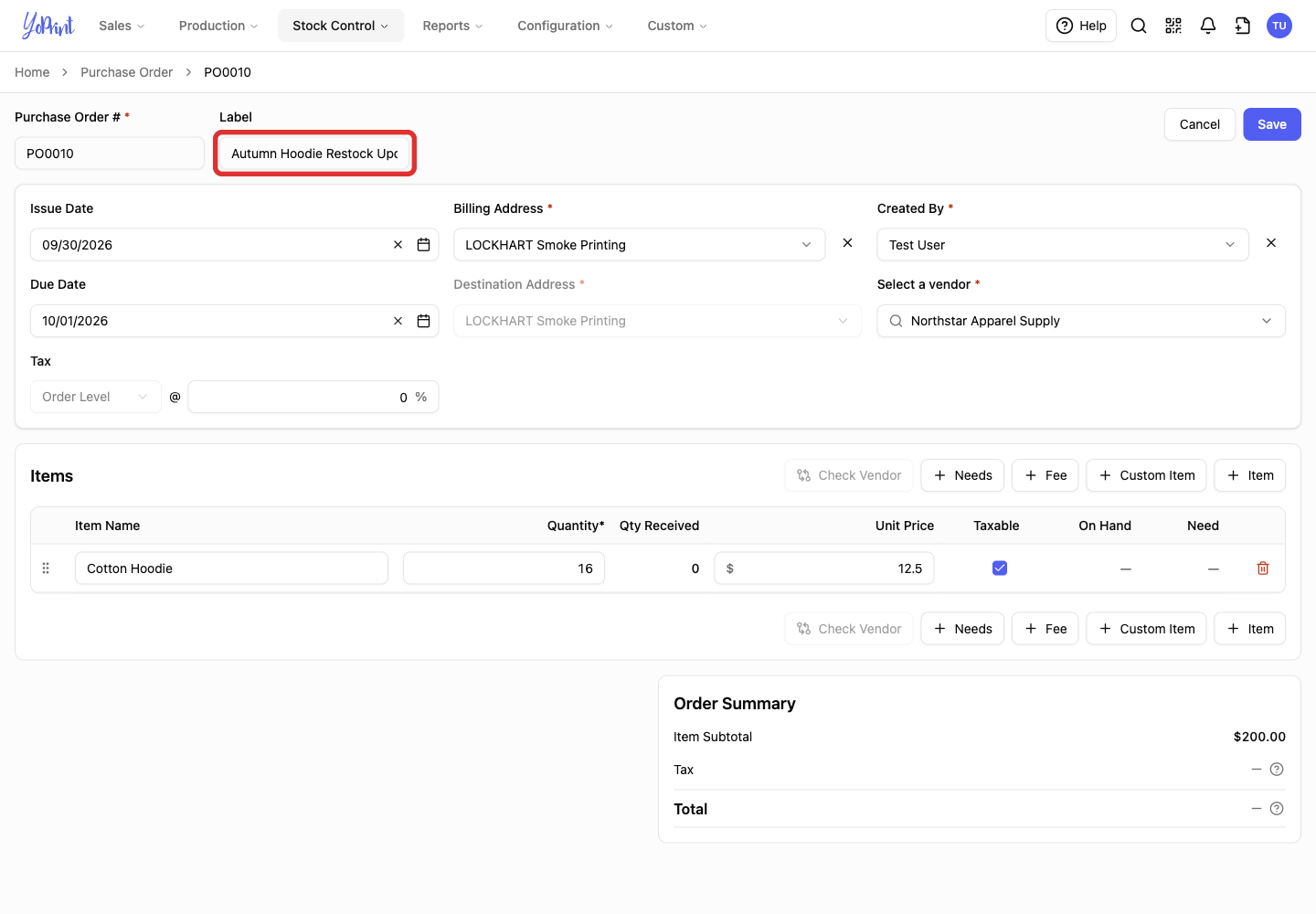The height and width of the screenshot is (914, 1316).
Task: Go to Purchase Order breadcrumb
Action: tap(126, 72)
